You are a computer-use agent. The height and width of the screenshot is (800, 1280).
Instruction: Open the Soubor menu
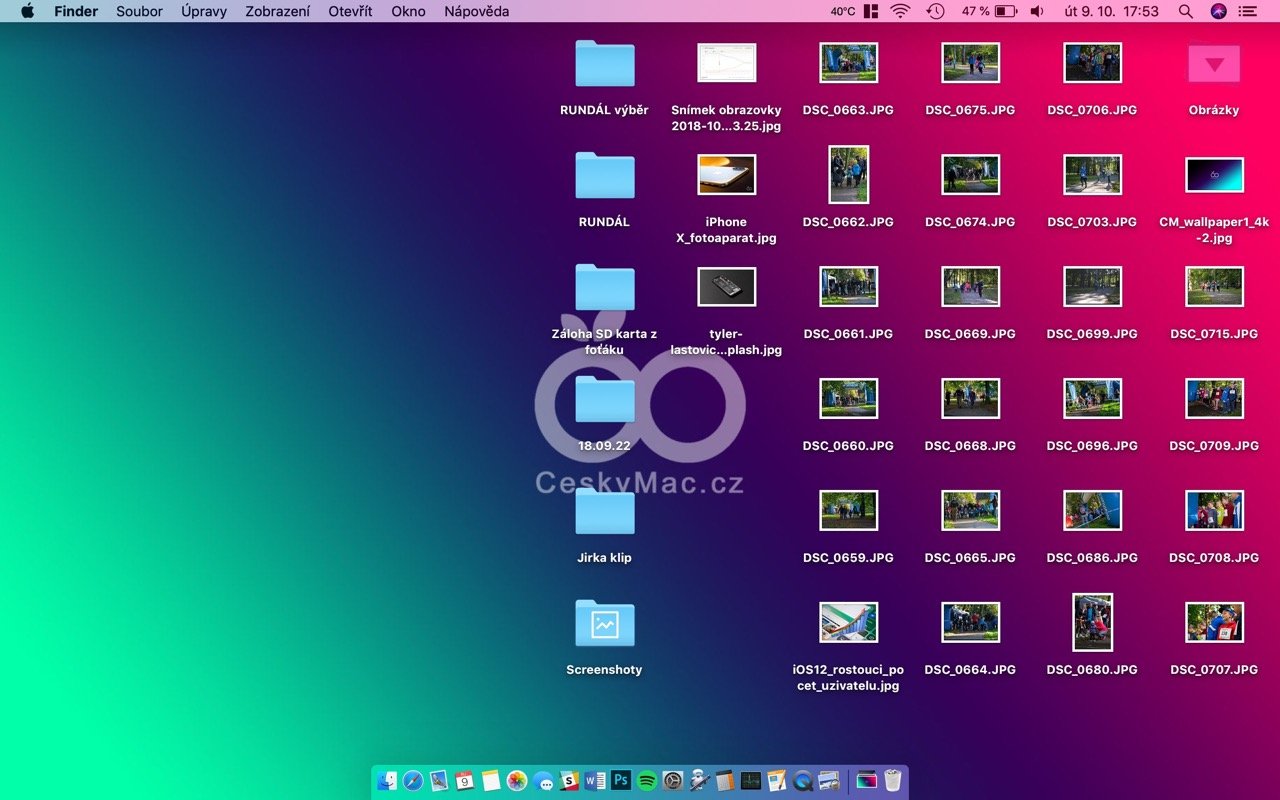(139, 11)
